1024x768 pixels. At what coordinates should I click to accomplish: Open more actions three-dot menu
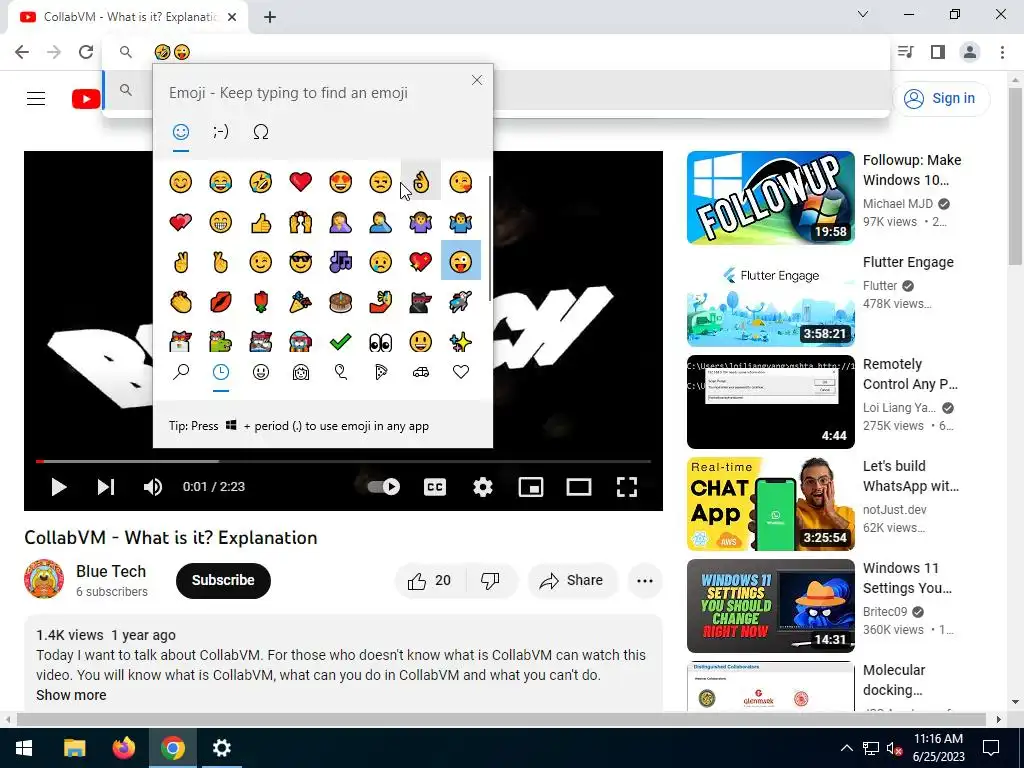pyautogui.click(x=645, y=581)
